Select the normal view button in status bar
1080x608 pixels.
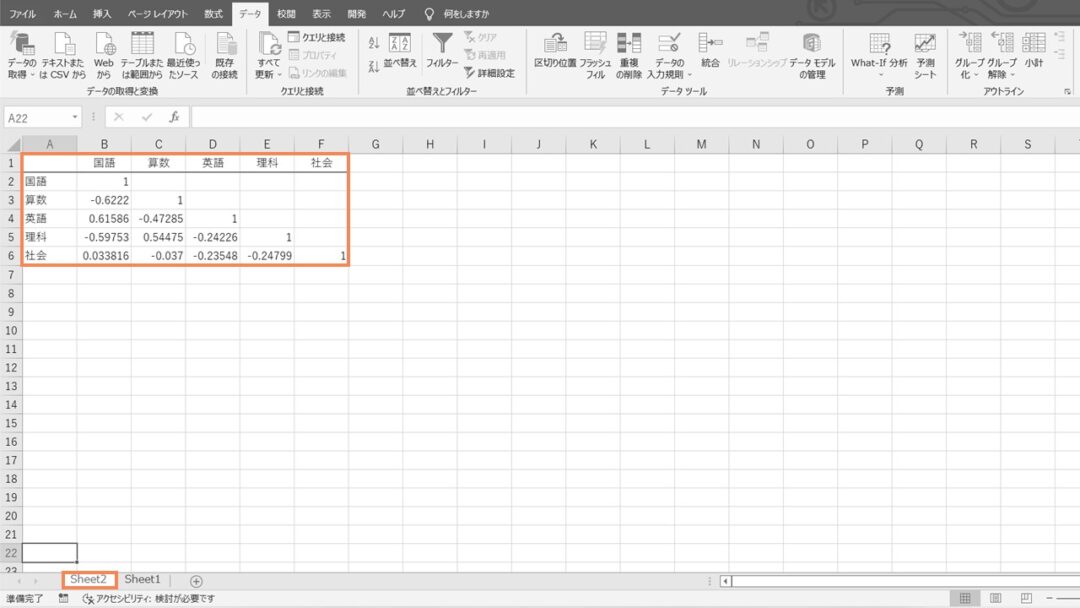966,598
